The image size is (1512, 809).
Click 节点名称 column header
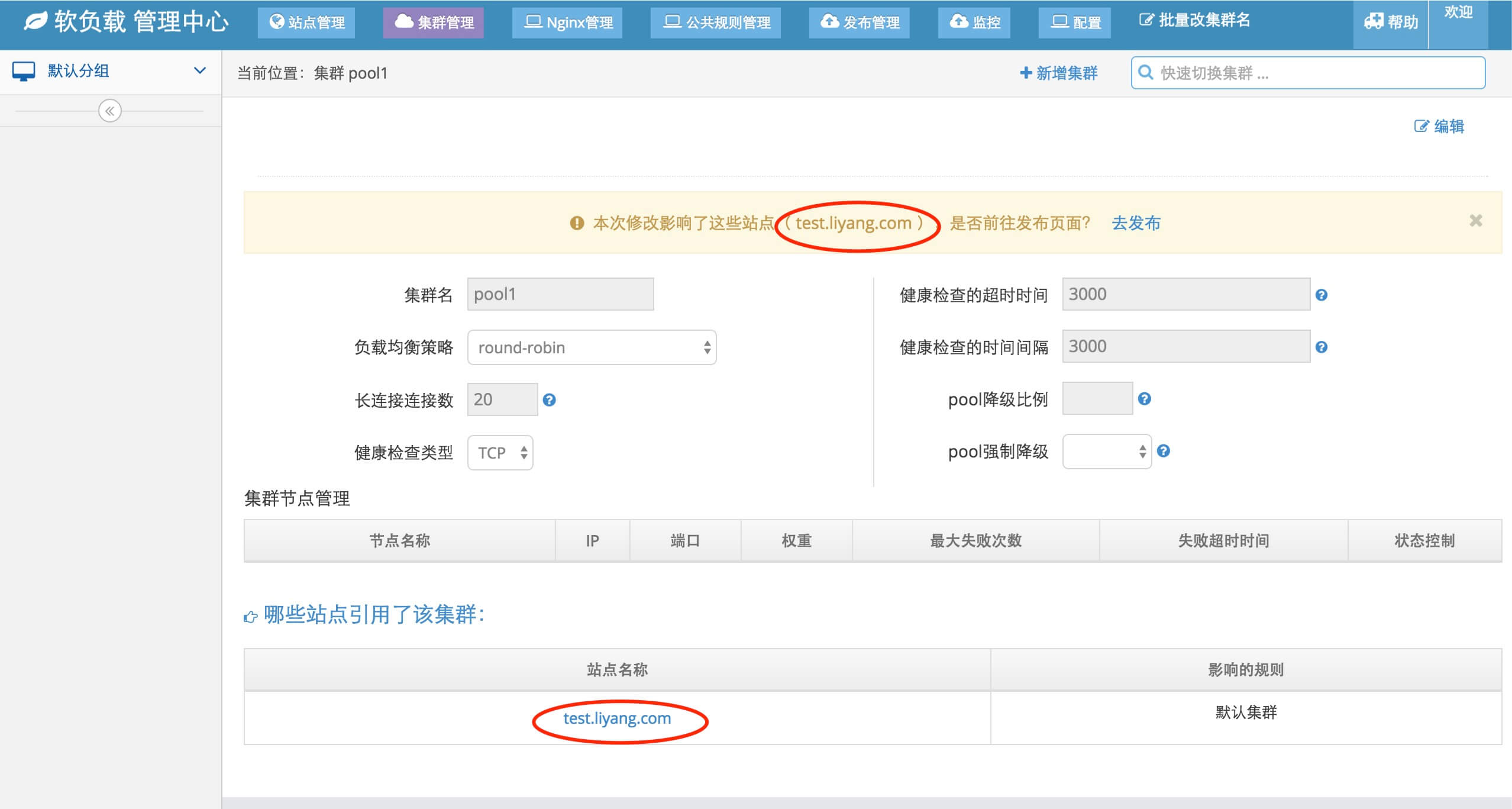(400, 540)
